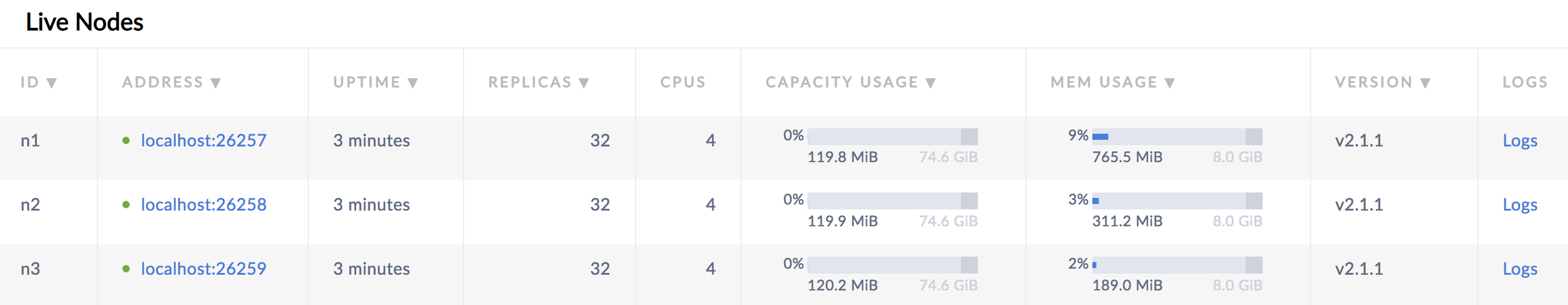Click green status dot for localhost:26259
Image resolution: width=1568 pixels, height=305 pixels.
(126, 269)
